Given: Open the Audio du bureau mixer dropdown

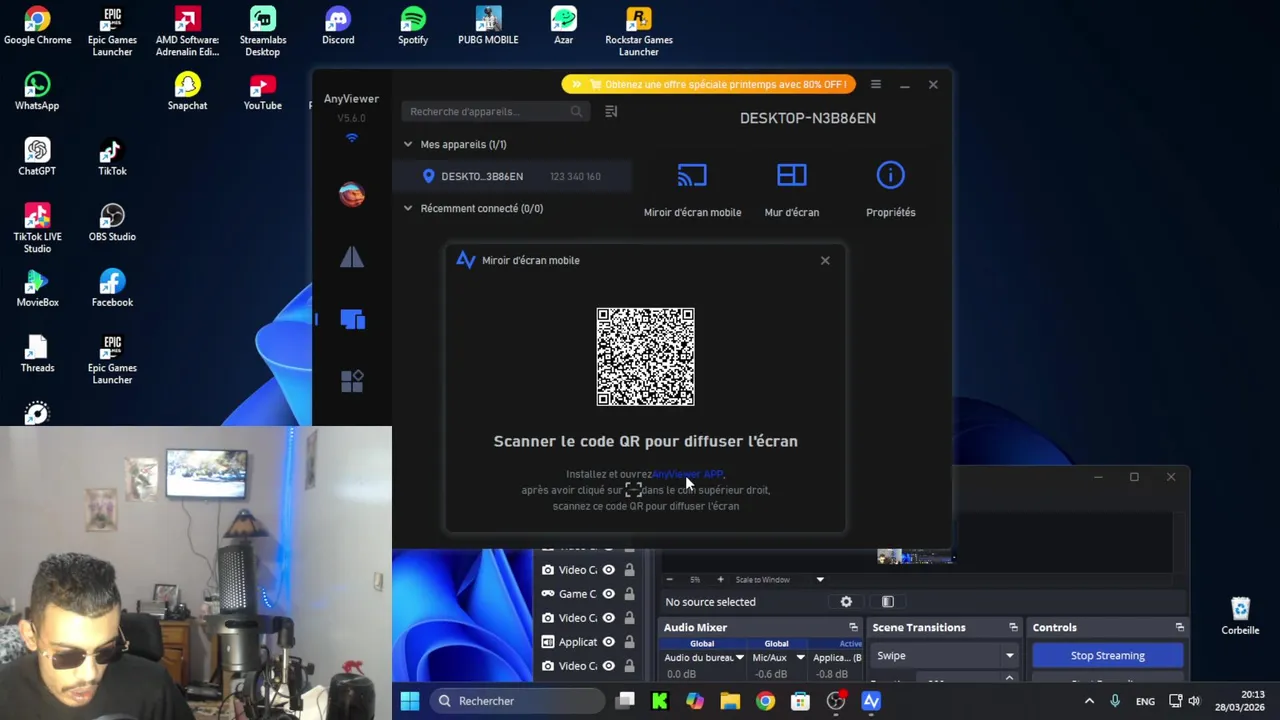Looking at the screenshot, I should point(740,658).
